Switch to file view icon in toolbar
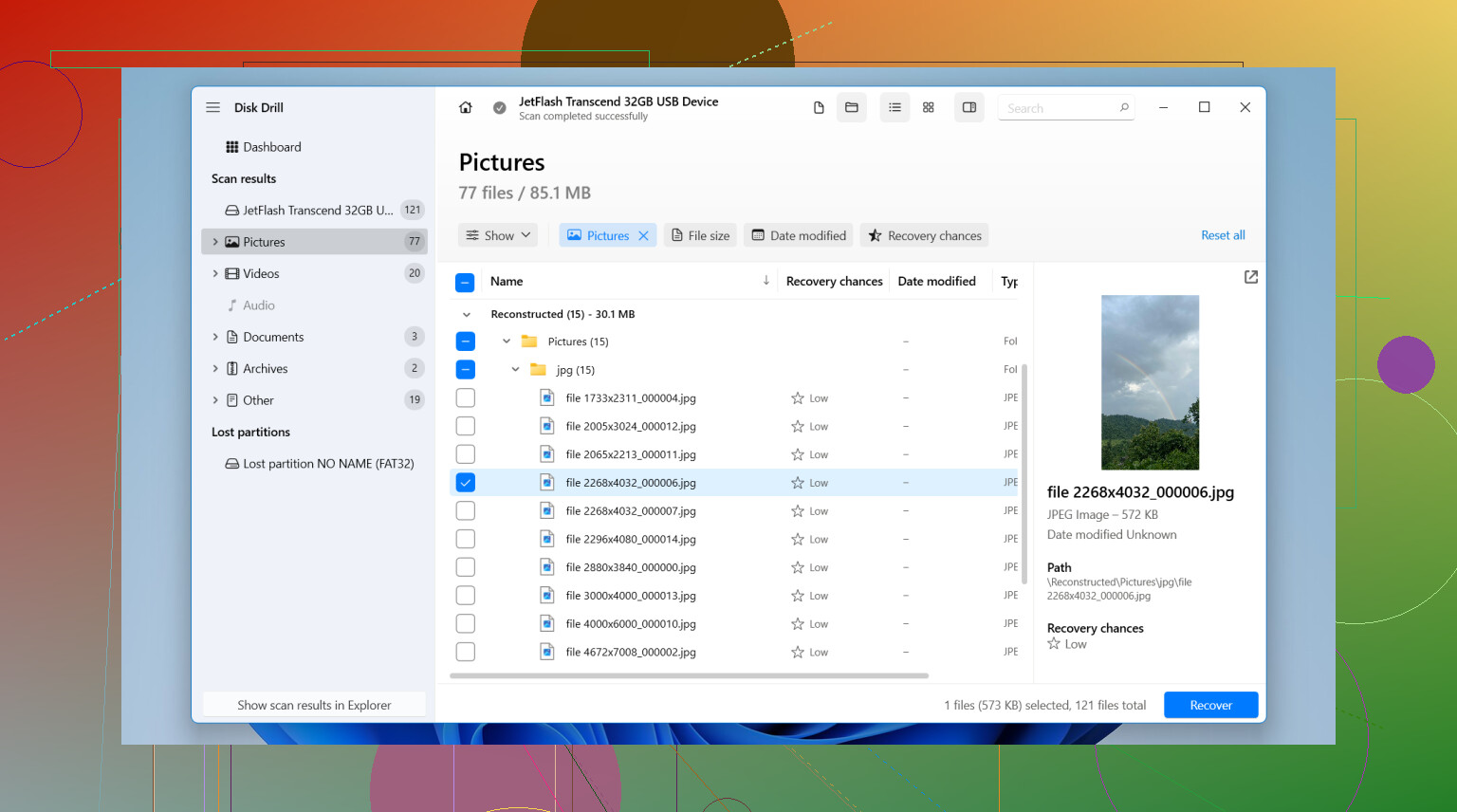The height and width of the screenshot is (812, 1457). [x=819, y=107]
